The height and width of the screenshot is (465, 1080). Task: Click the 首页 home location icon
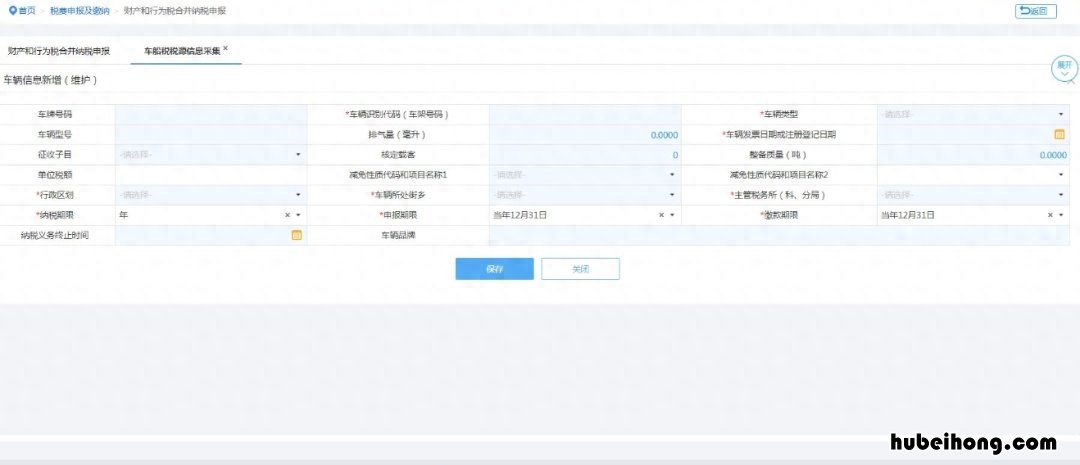pyautogui.click(x=12, y=11)
